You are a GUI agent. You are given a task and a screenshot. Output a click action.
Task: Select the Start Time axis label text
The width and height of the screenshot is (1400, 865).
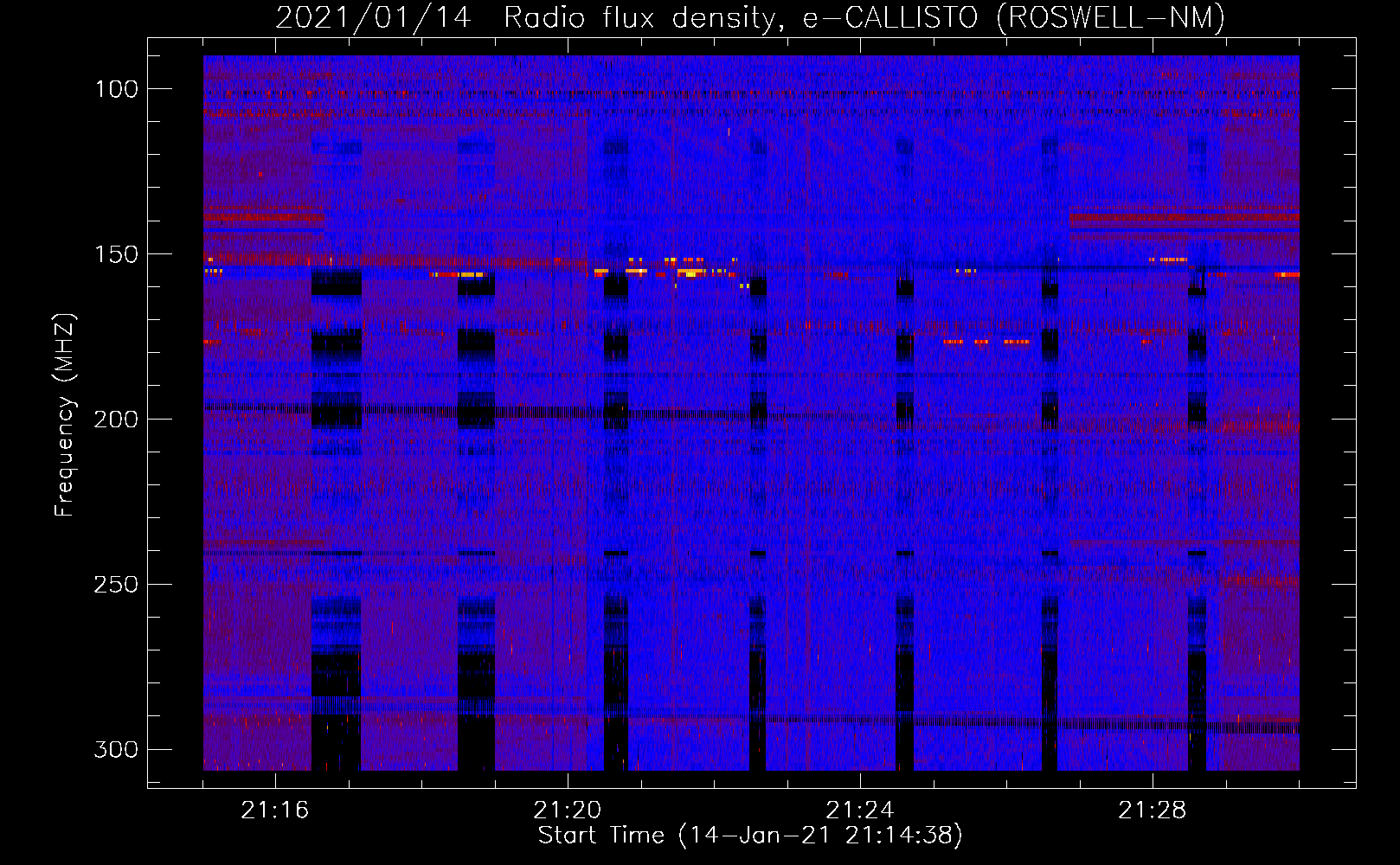[x=750, y=836]
